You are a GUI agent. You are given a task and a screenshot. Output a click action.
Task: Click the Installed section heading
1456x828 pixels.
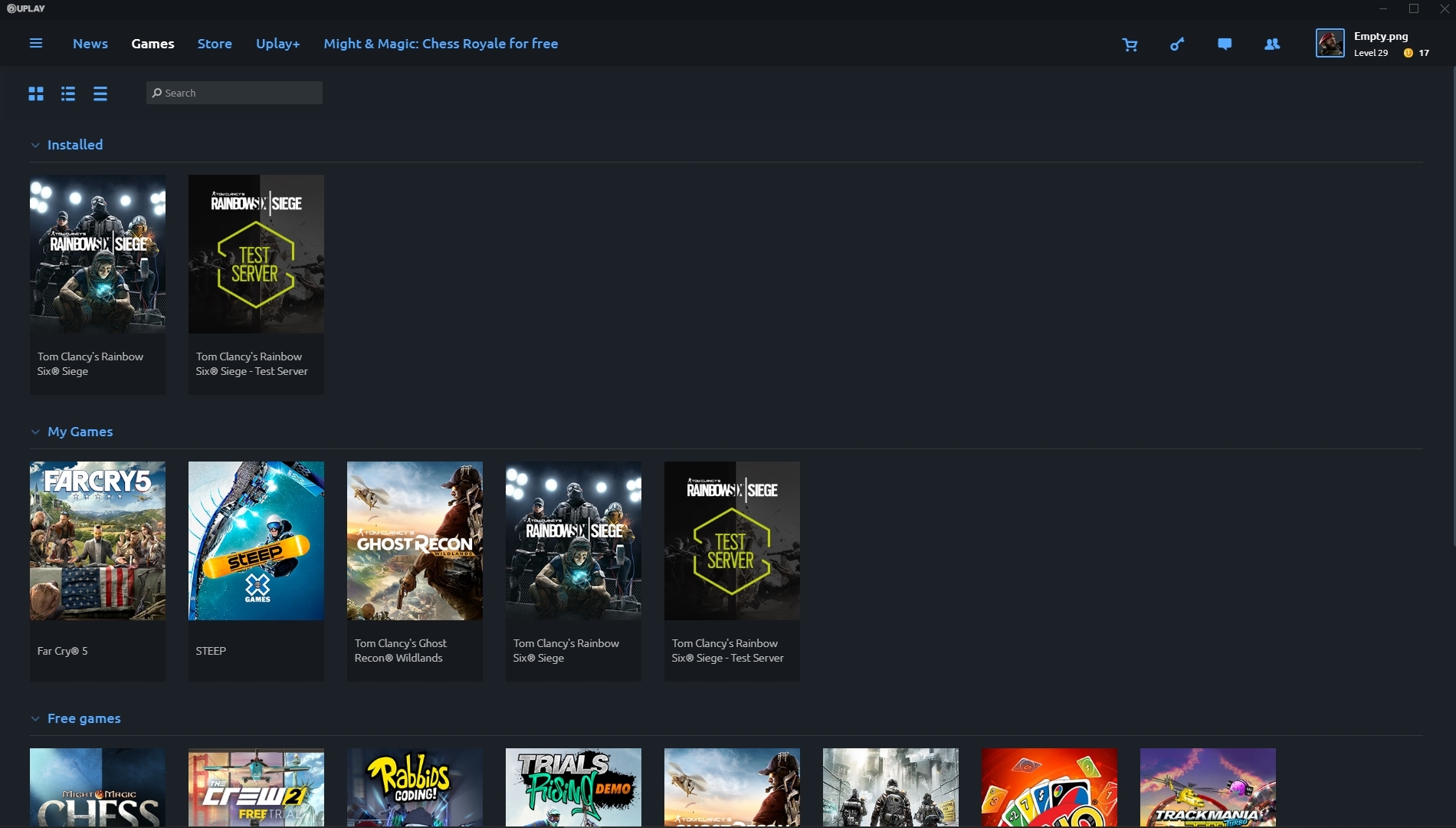(x=75, y=145)
